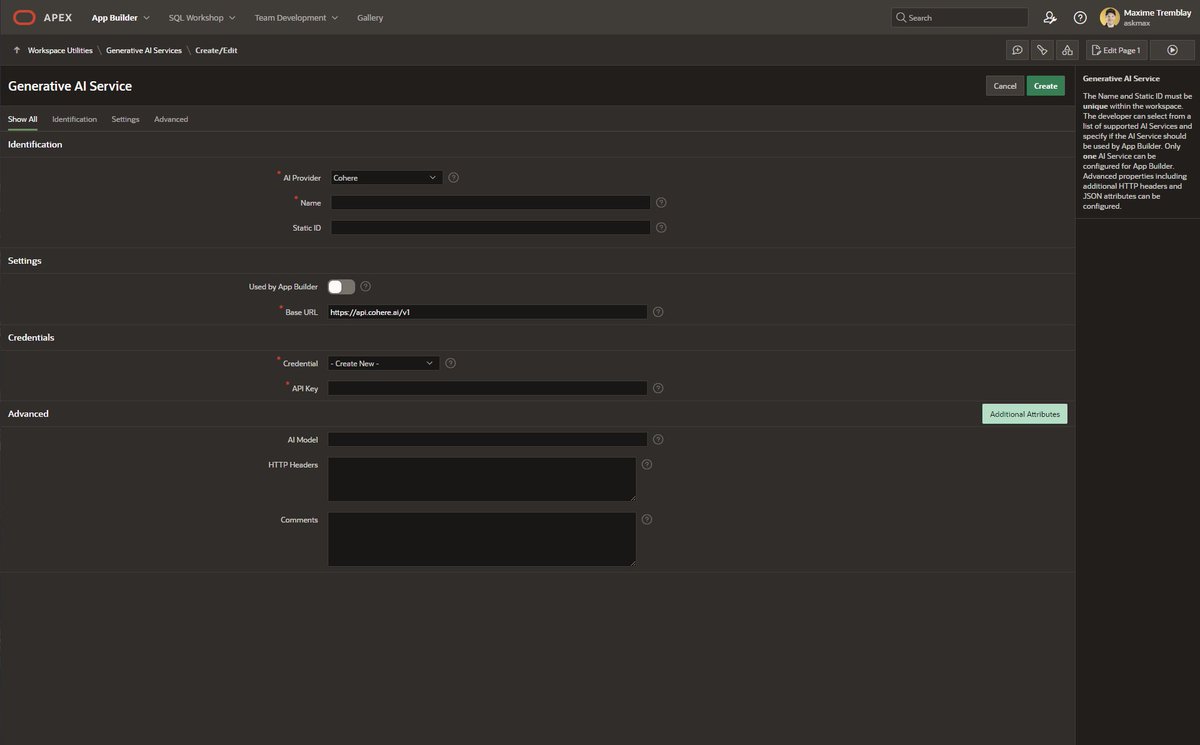Show help for AI Model field
Image resolution: width=1200 pixels, height=745 pixels.
point(658,439)
